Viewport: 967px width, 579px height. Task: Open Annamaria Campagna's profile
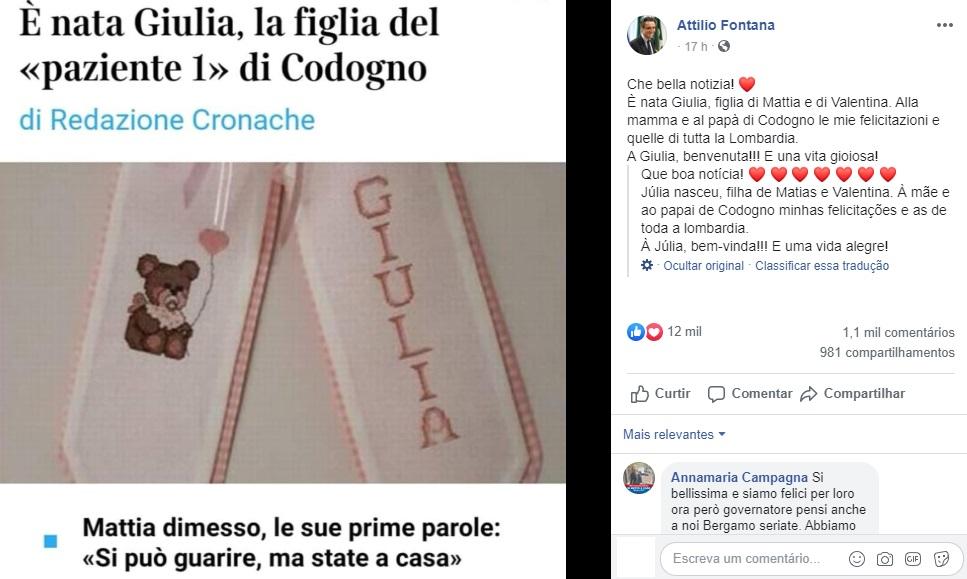pyautogui.click(x=739, y=477)
